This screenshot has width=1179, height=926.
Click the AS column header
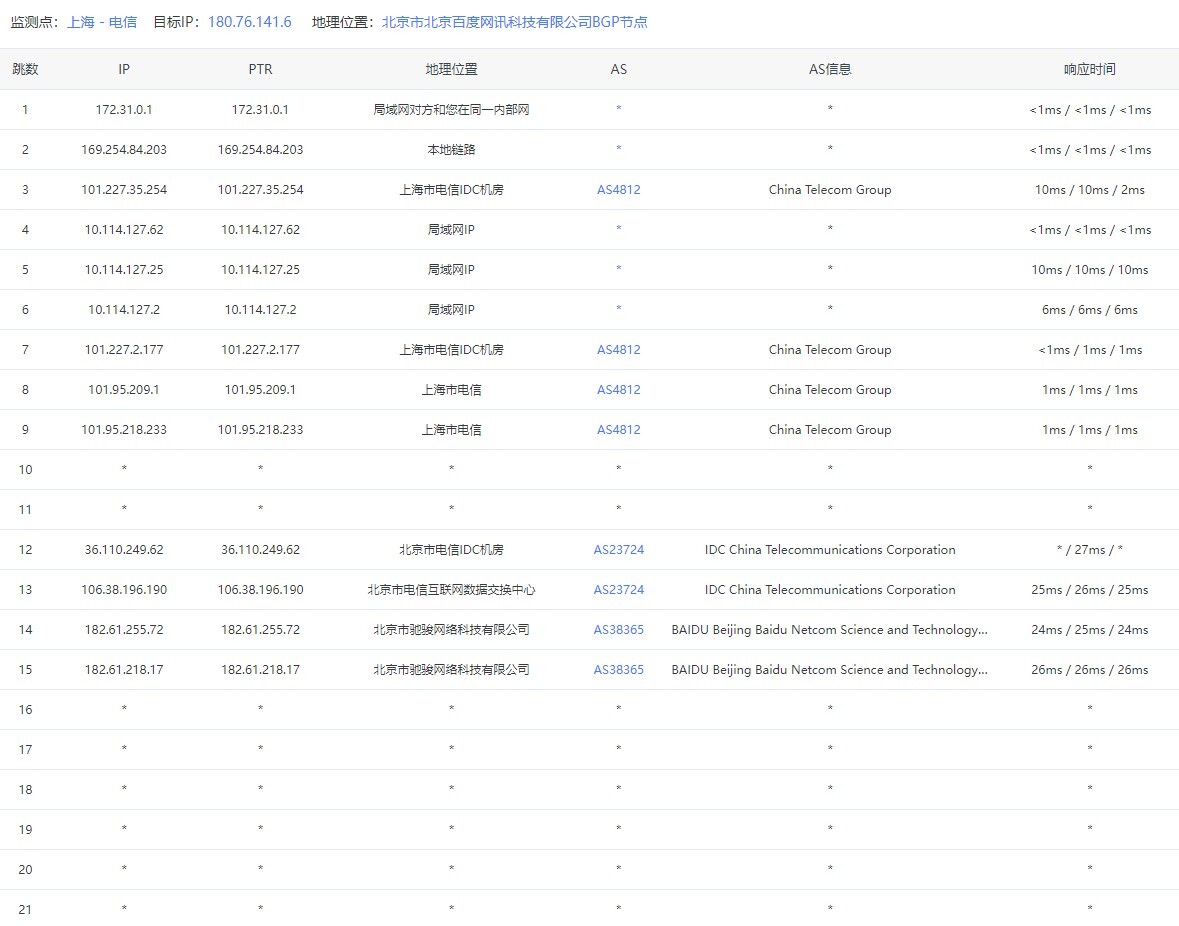(619, 69)
